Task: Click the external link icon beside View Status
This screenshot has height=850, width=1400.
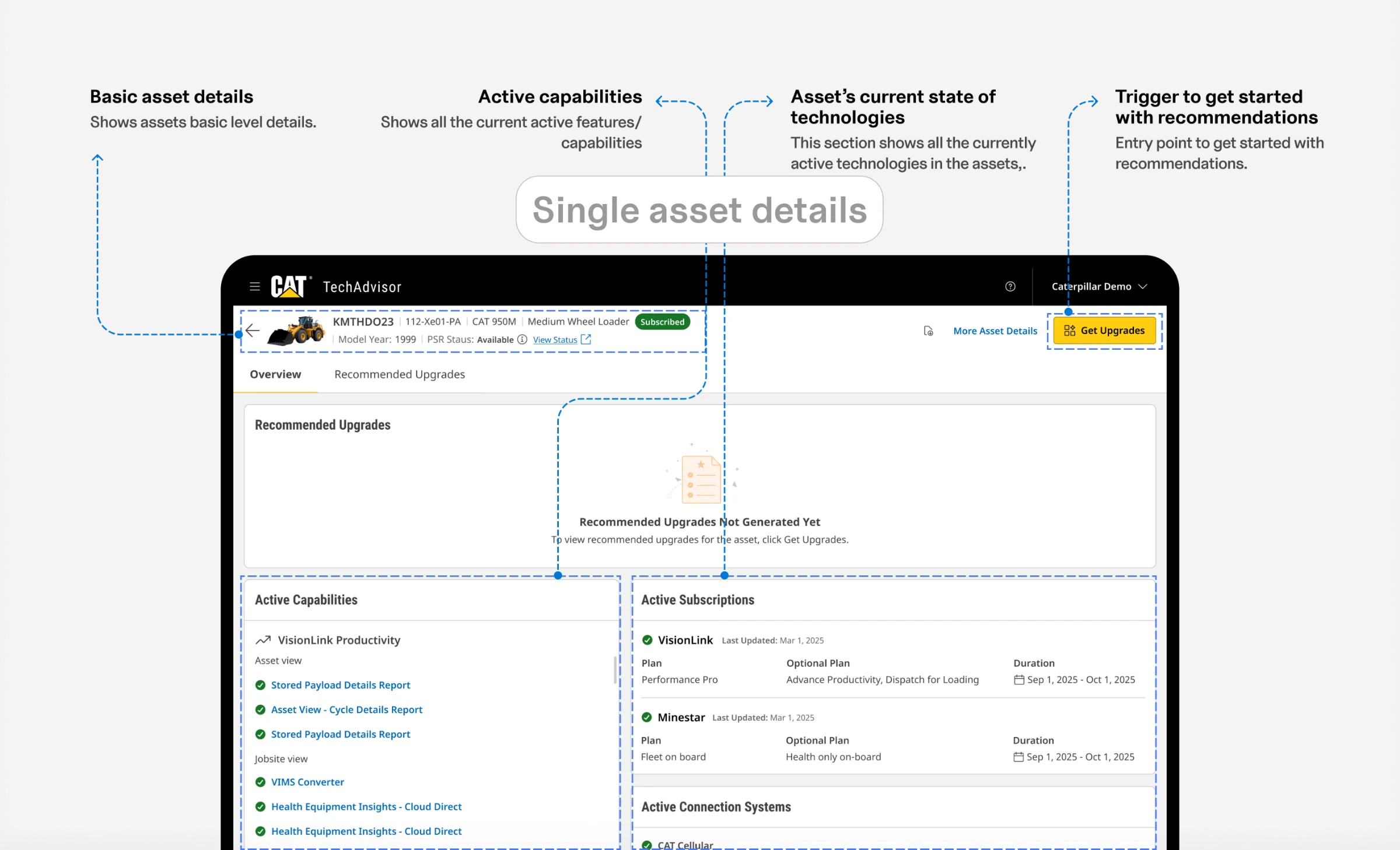Action: pyautogui.click(x=586, y=339)
